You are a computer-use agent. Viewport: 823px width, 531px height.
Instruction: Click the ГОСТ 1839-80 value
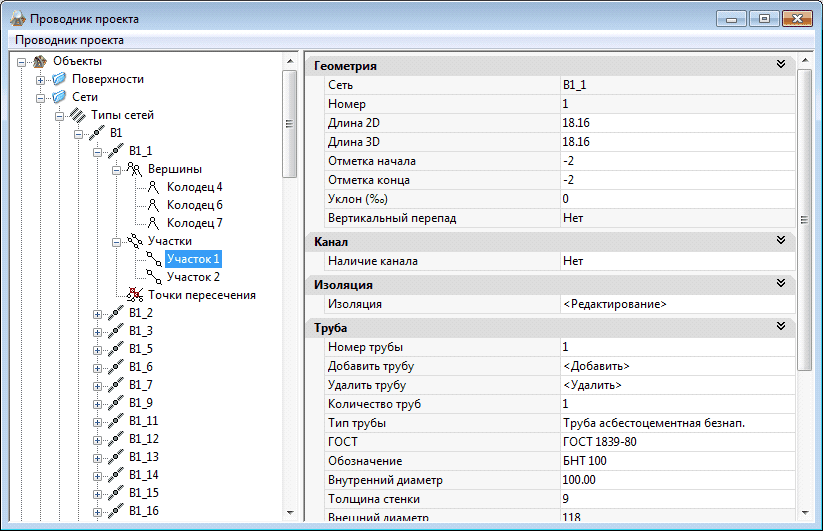[x=599, y=442]
